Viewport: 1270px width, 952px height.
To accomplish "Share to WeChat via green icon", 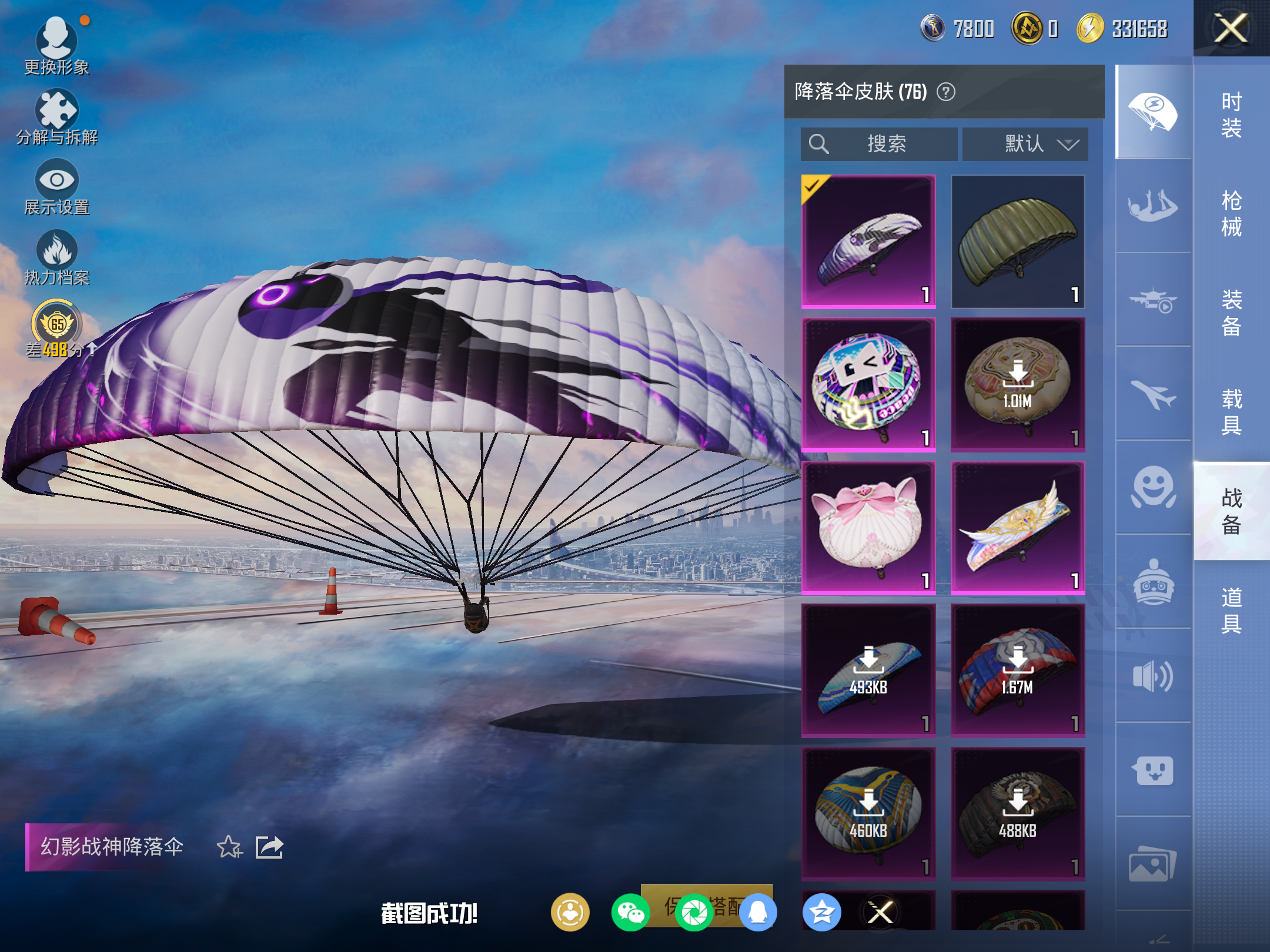I will point(630,913).
